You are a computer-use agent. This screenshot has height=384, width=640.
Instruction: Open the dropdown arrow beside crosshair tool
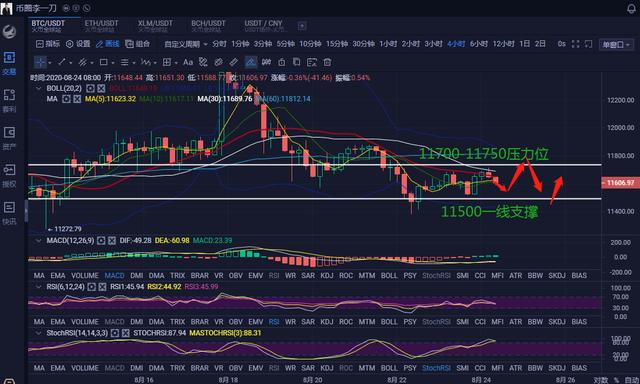point(50,63)
